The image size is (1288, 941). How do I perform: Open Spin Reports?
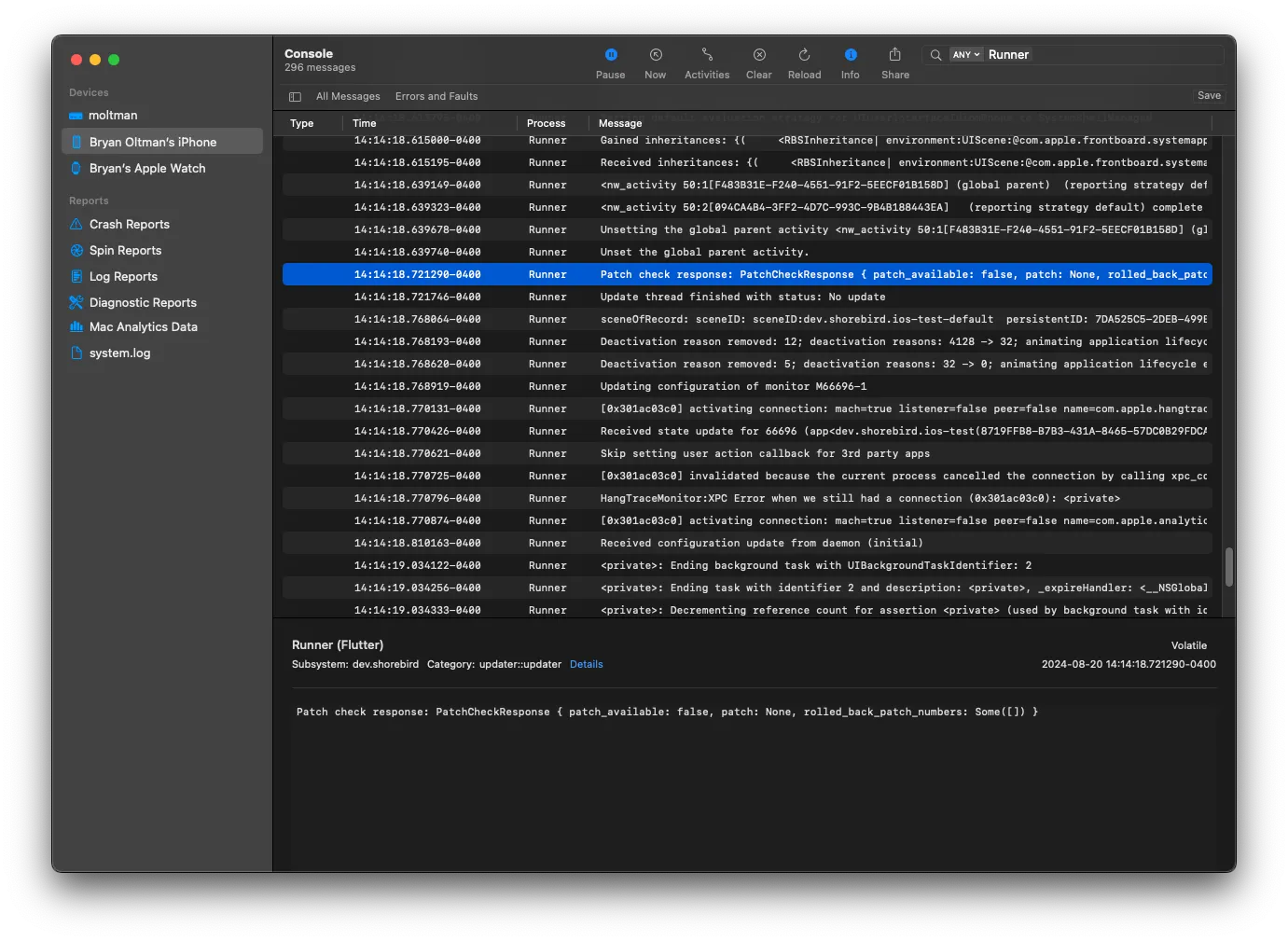point(162,250)
